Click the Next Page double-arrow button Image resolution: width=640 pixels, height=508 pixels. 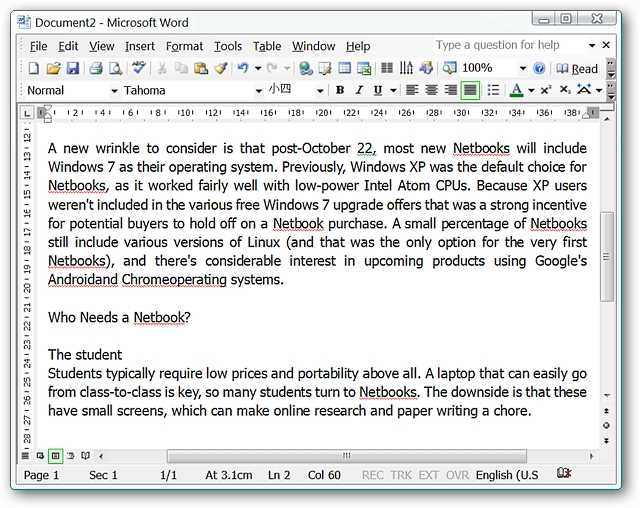tap(607, 441)
